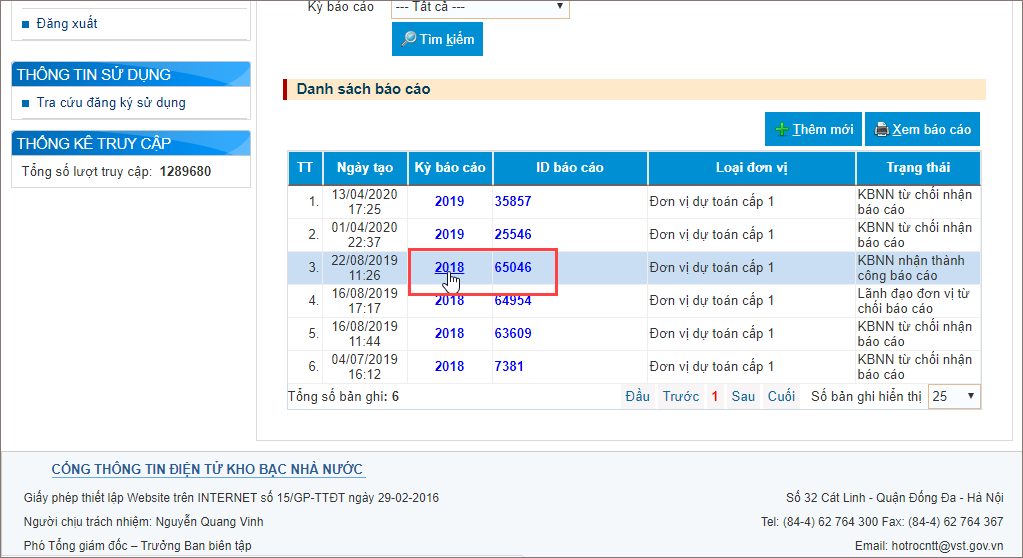The height and width of the screenshot is (558, 1023).
Task: Go to previous page with Trước
Action: coord(680,396)
